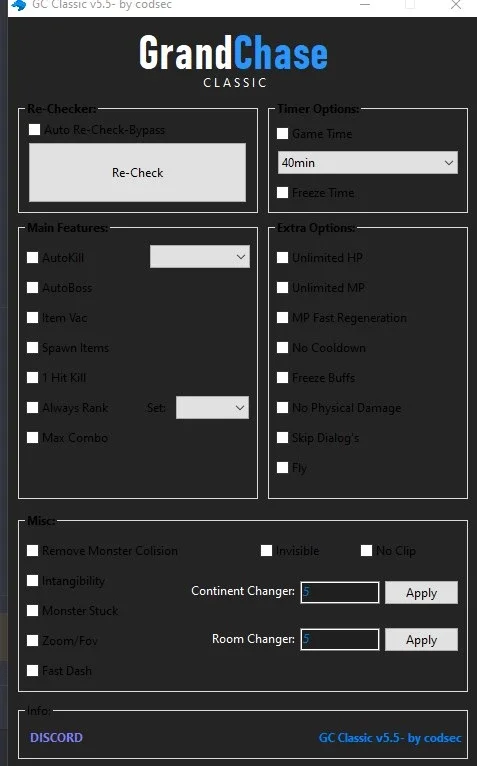477x766 pixels.
Task: Toggle the Invisible checkbox
Action: pos(266,551)
